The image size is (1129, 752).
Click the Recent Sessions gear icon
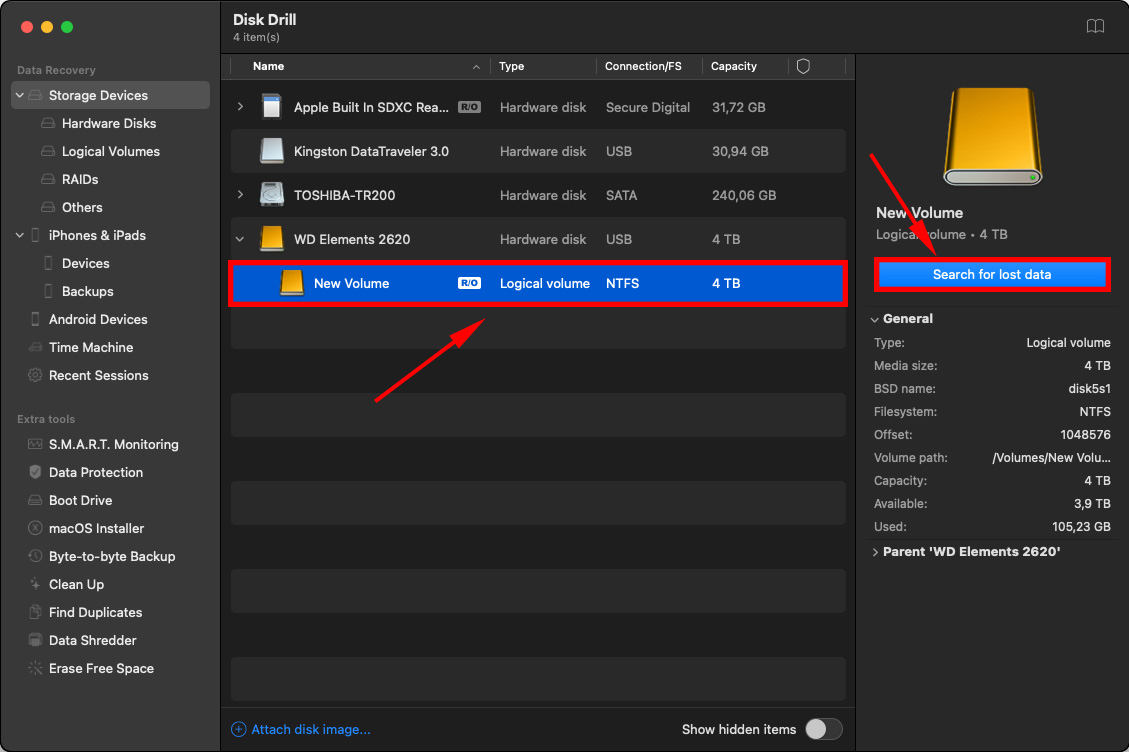[35, 375]
